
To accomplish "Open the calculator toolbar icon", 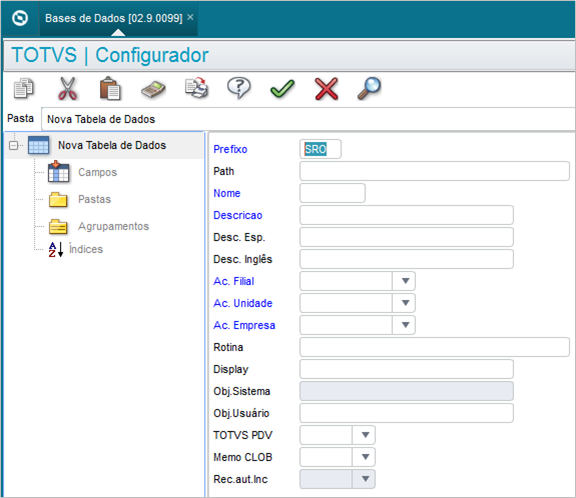I will [153, 89].
